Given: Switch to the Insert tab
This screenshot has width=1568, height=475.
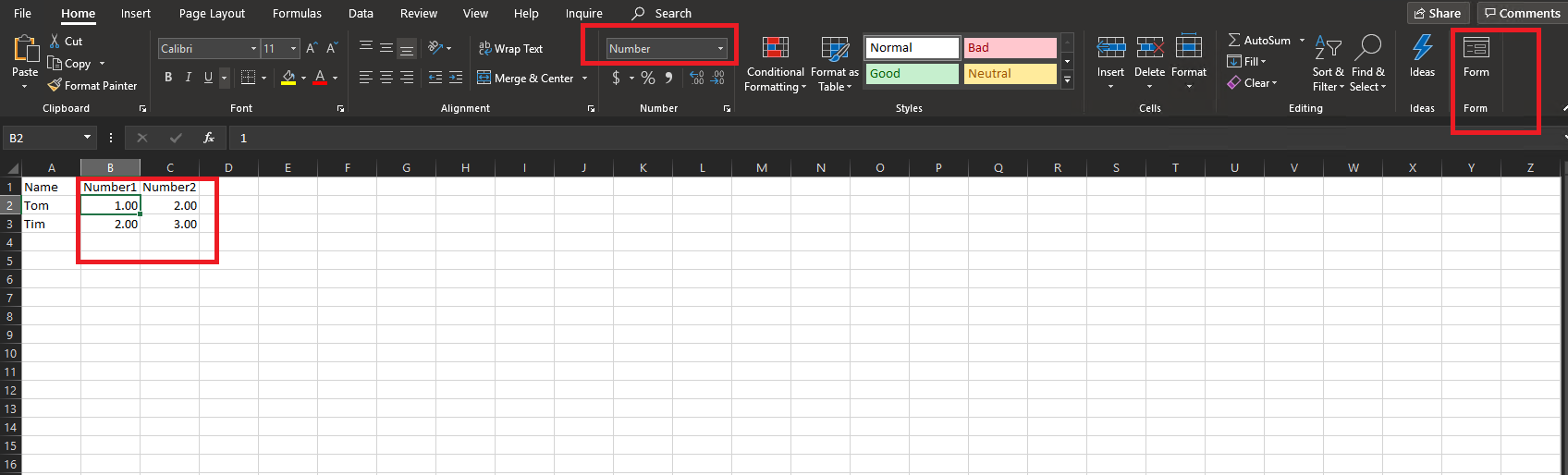Looking at the screenshot, I should tap(136, 13).
